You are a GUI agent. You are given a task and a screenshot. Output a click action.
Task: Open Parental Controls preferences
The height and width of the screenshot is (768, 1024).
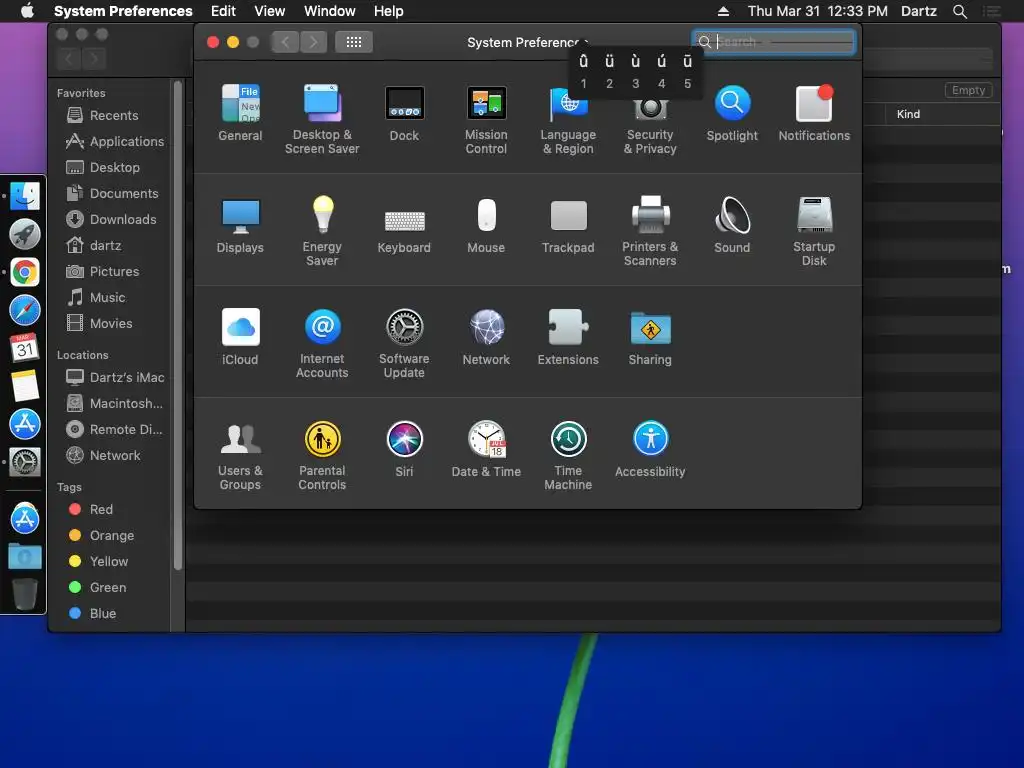322,456
